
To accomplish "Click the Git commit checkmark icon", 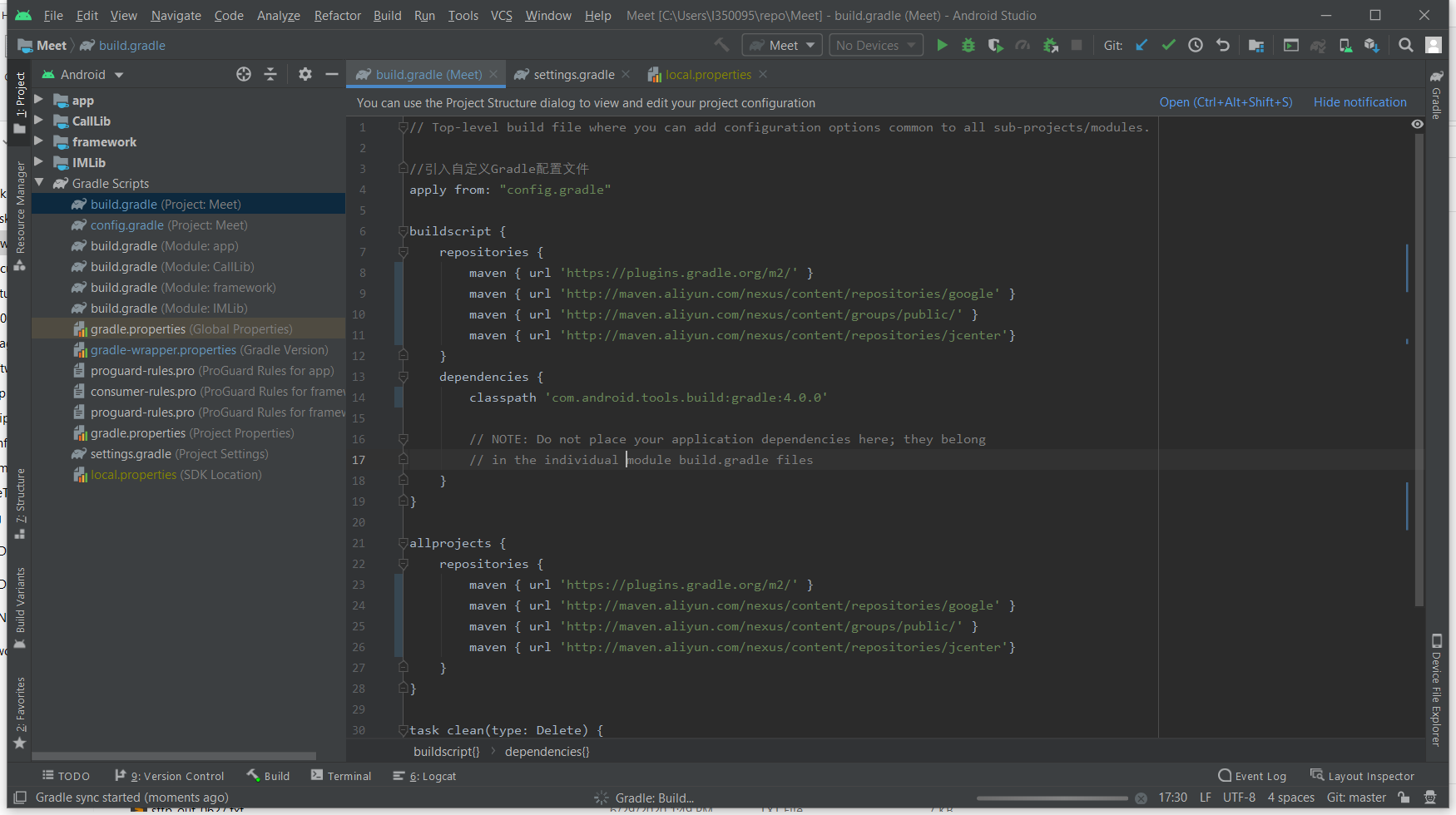I will point(1168,45).
